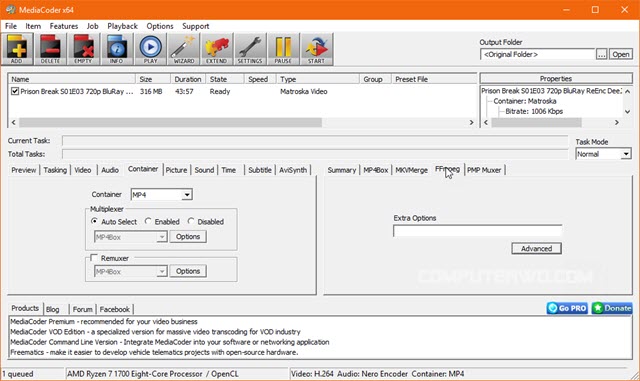
Task: Open the Support menu
Action: pyautogui.click(x=196, y=26)
